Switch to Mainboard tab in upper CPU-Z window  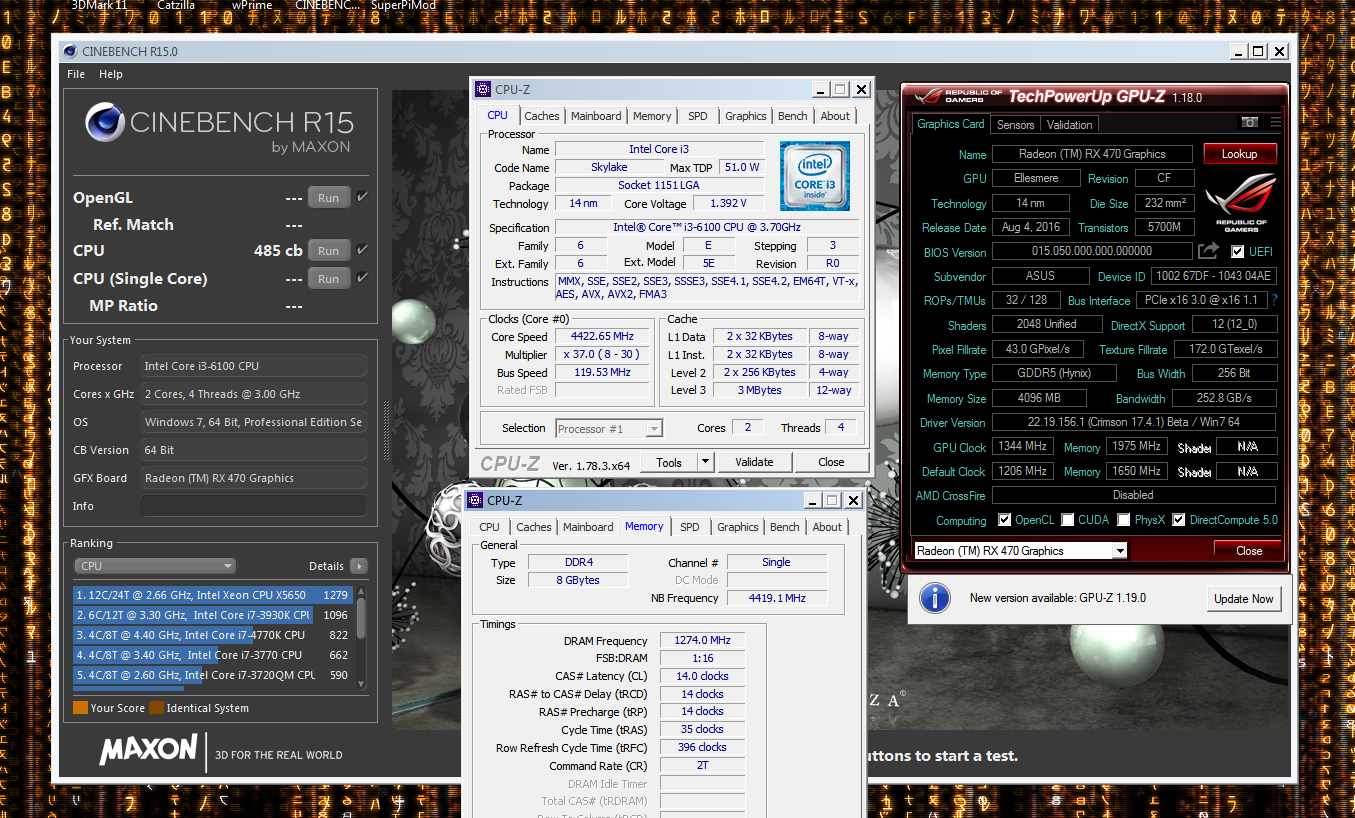(x=596, y=116)
